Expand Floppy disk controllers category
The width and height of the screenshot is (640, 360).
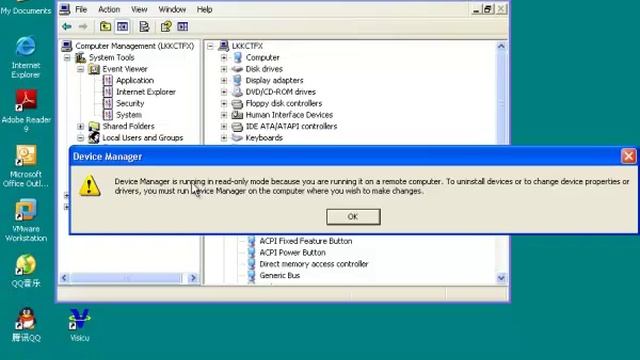(224, 104)
